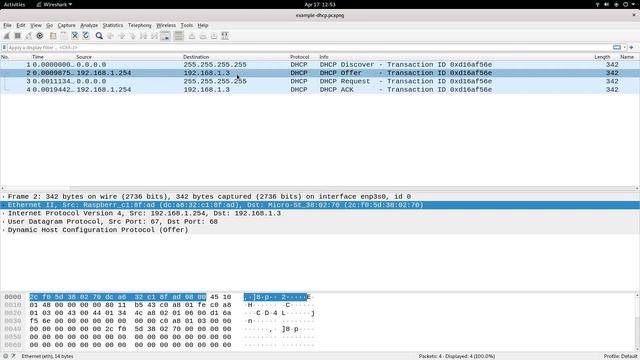Click the display filter bookmark icon
Screen dimensions: 640x360
[x=4, y=47]
